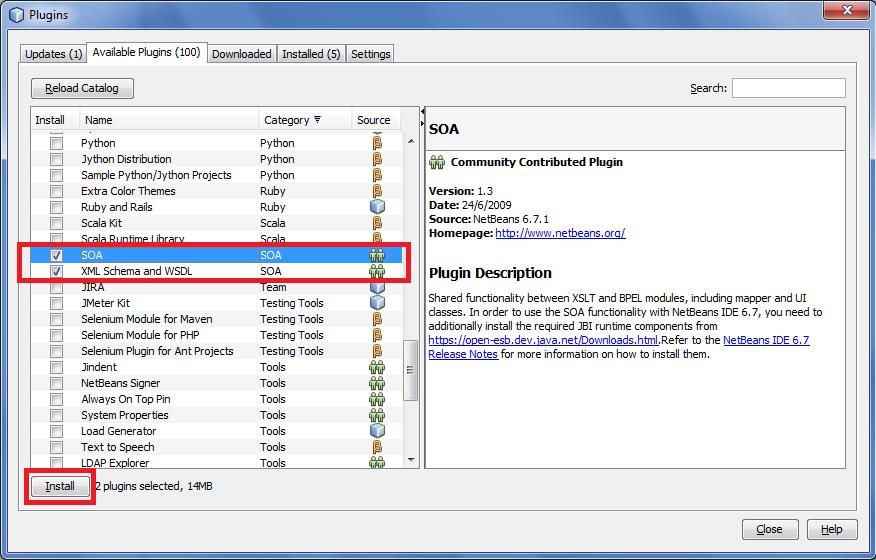Click source icon for Selenium Plugin for Ant Projects
The height and width of the screenshot is (560, 876).
click(377, 351)
